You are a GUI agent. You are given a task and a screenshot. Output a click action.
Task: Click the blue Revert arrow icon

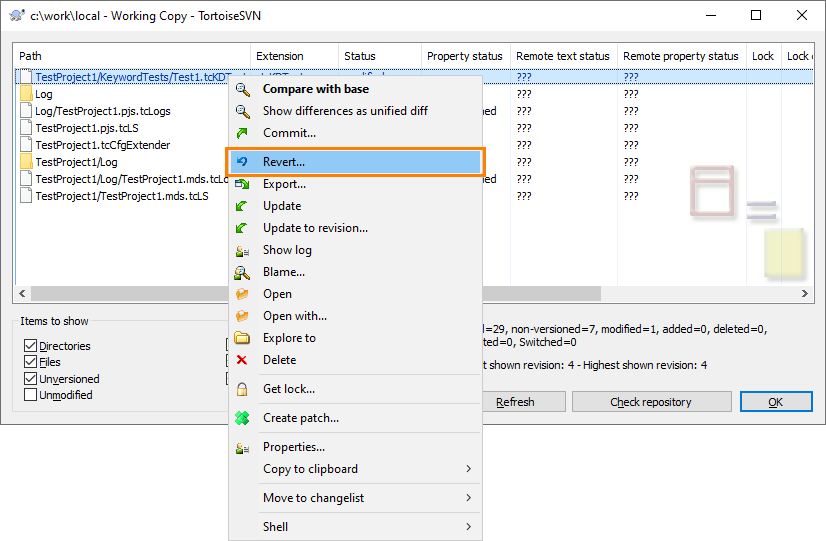(242, 162)
